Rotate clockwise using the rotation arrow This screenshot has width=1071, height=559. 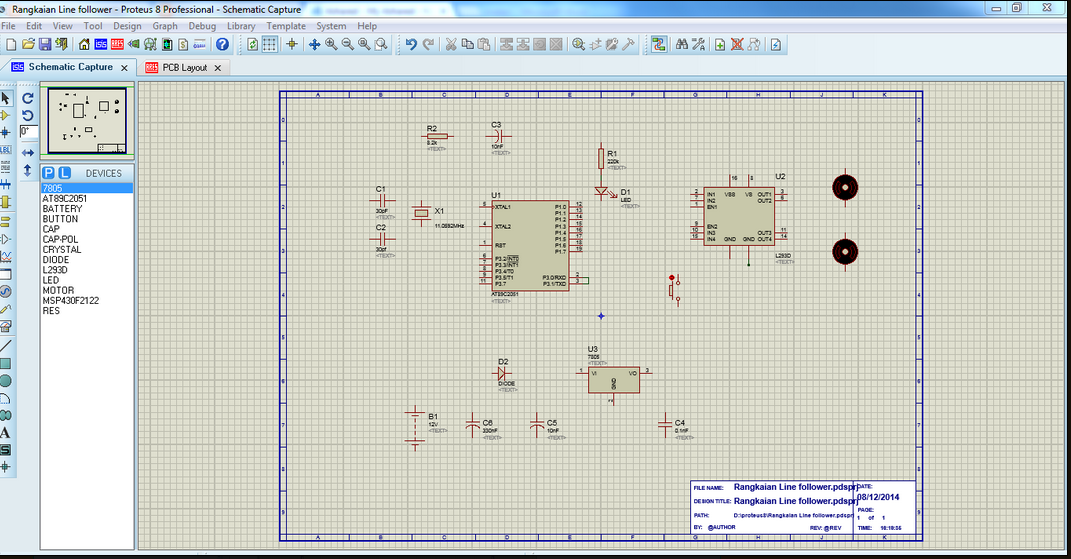pyautogui.click(x=28, y=98)
